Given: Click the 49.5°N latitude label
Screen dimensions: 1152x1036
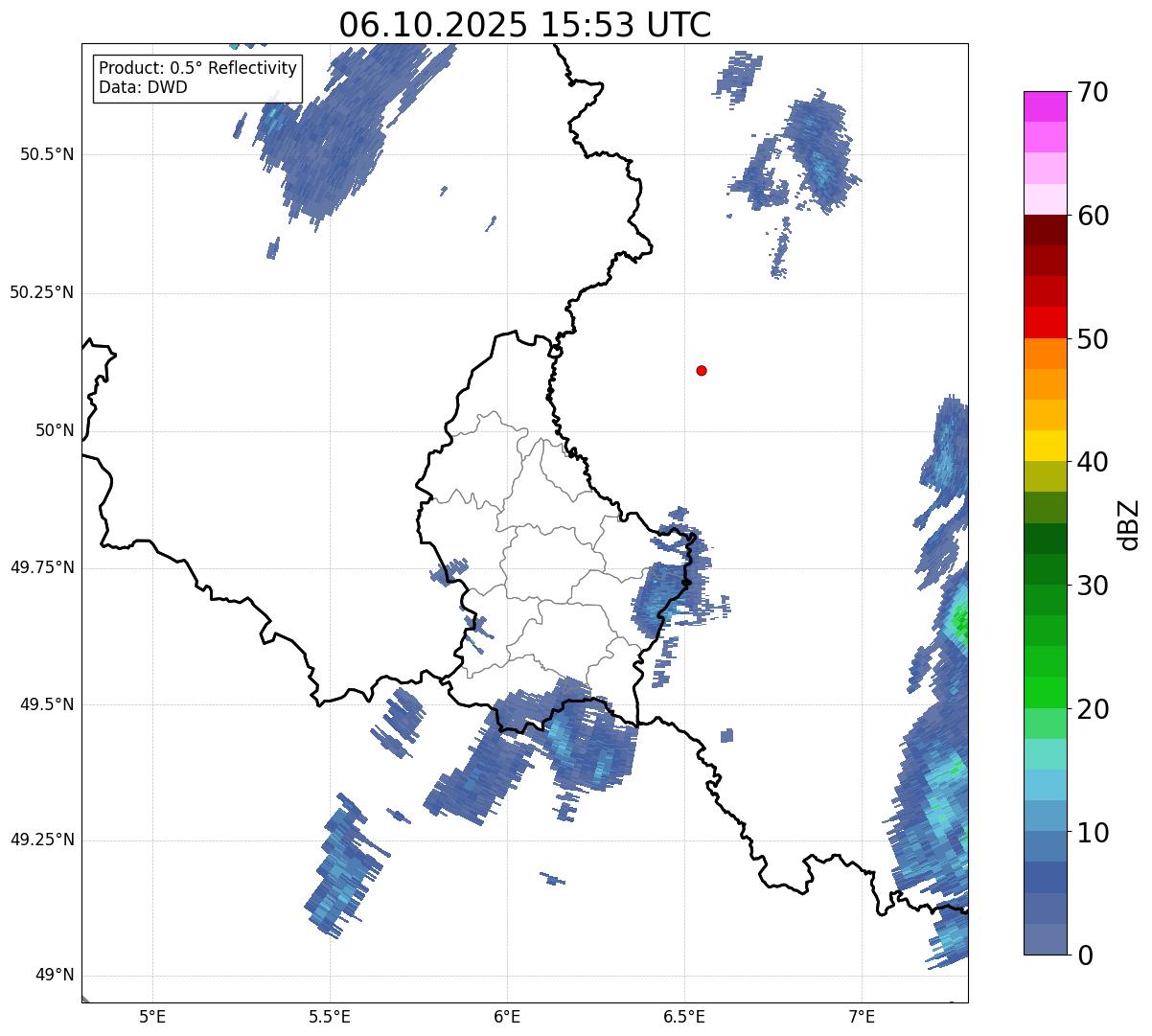Looking at the screenshot, I should pos(48,704).
